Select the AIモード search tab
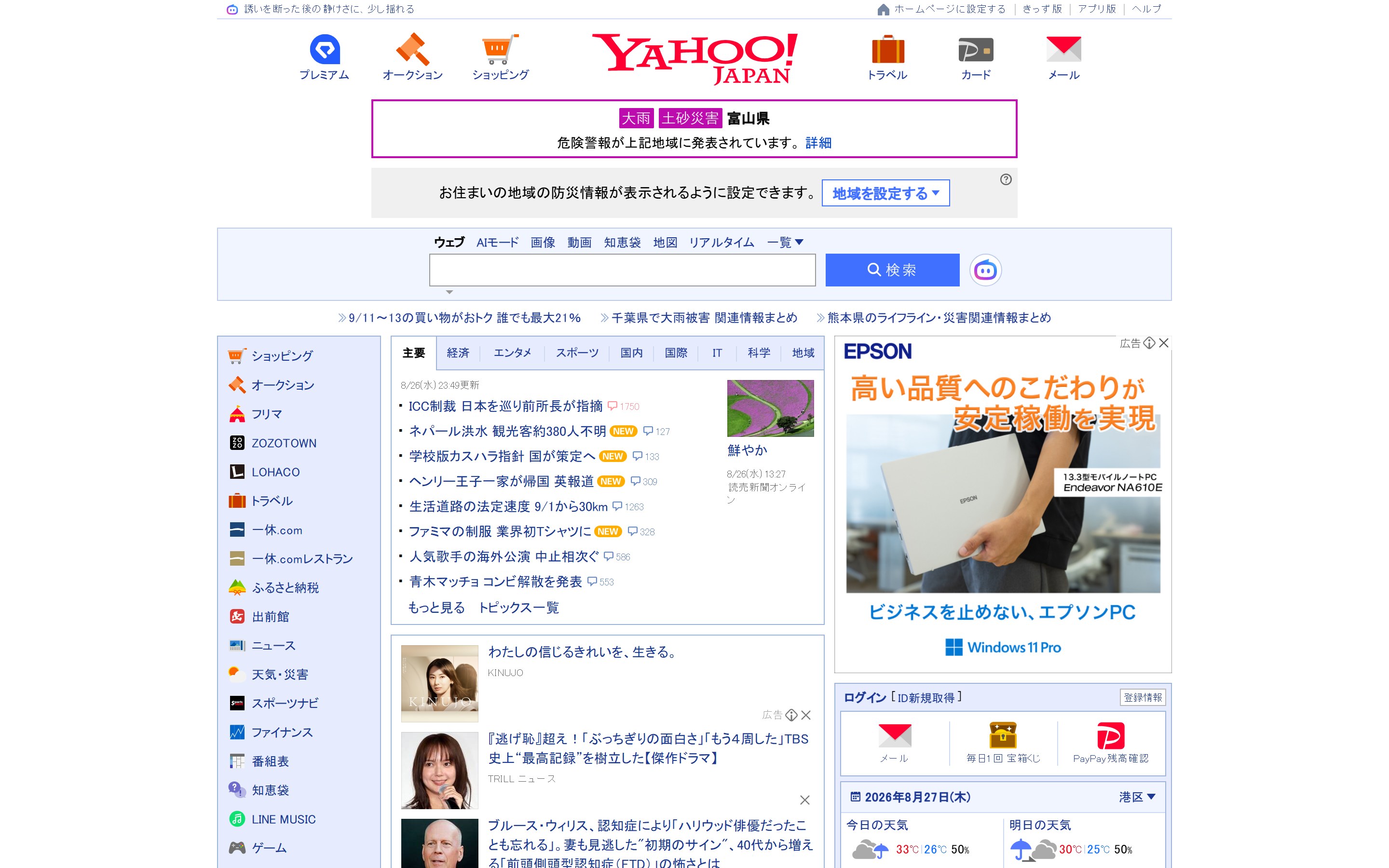 tap(497, 242)
